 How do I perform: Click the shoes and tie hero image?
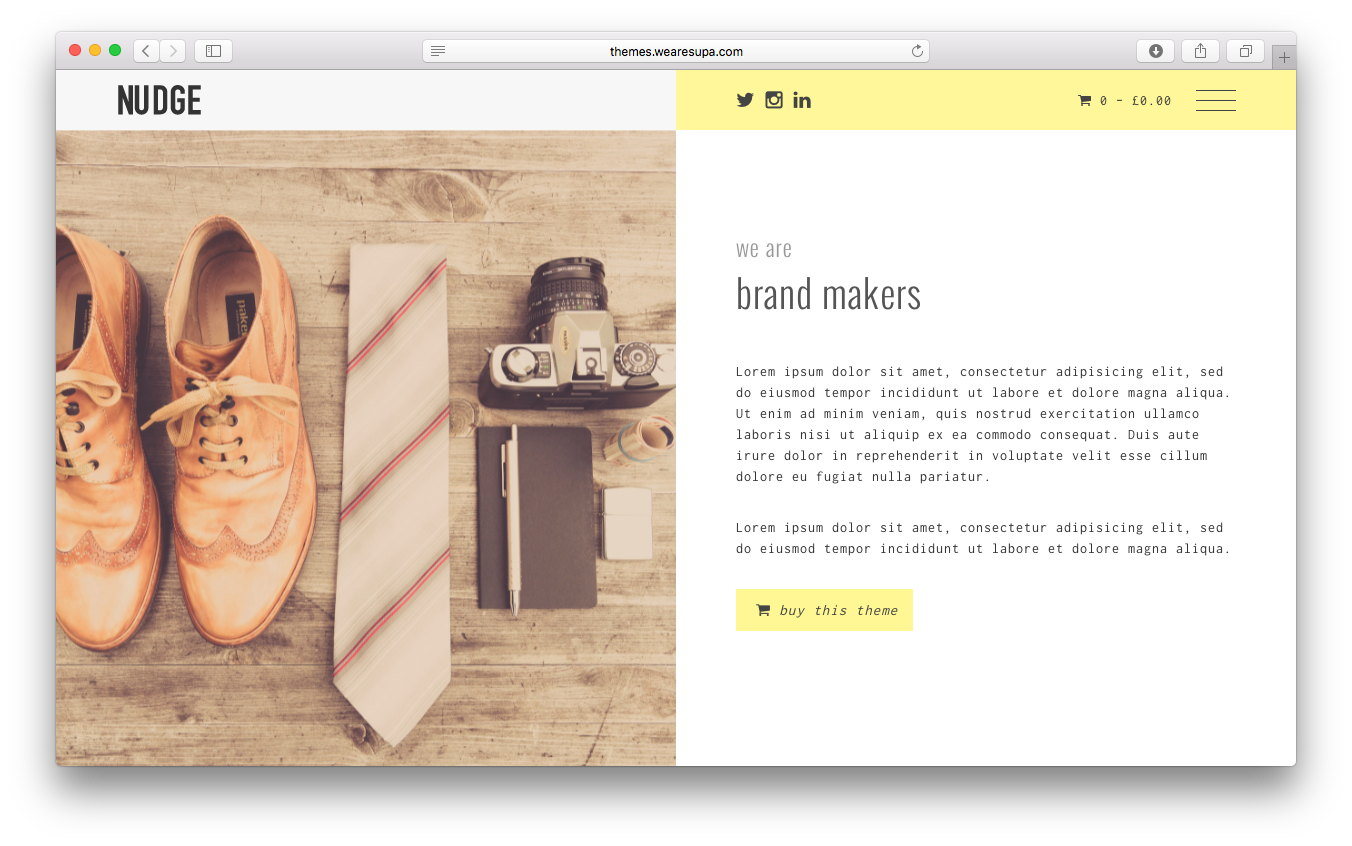point(366,448)
